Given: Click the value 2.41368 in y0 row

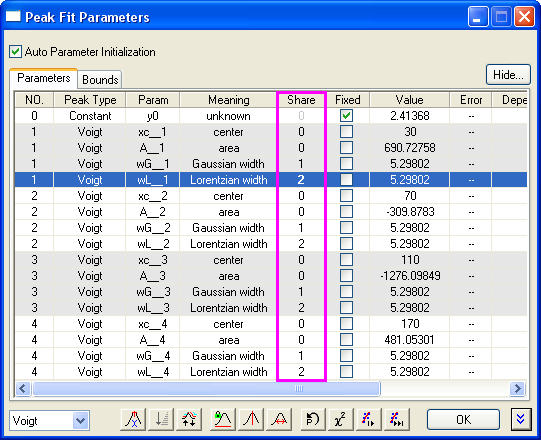Looking at the screenshot, I should 410,116.
